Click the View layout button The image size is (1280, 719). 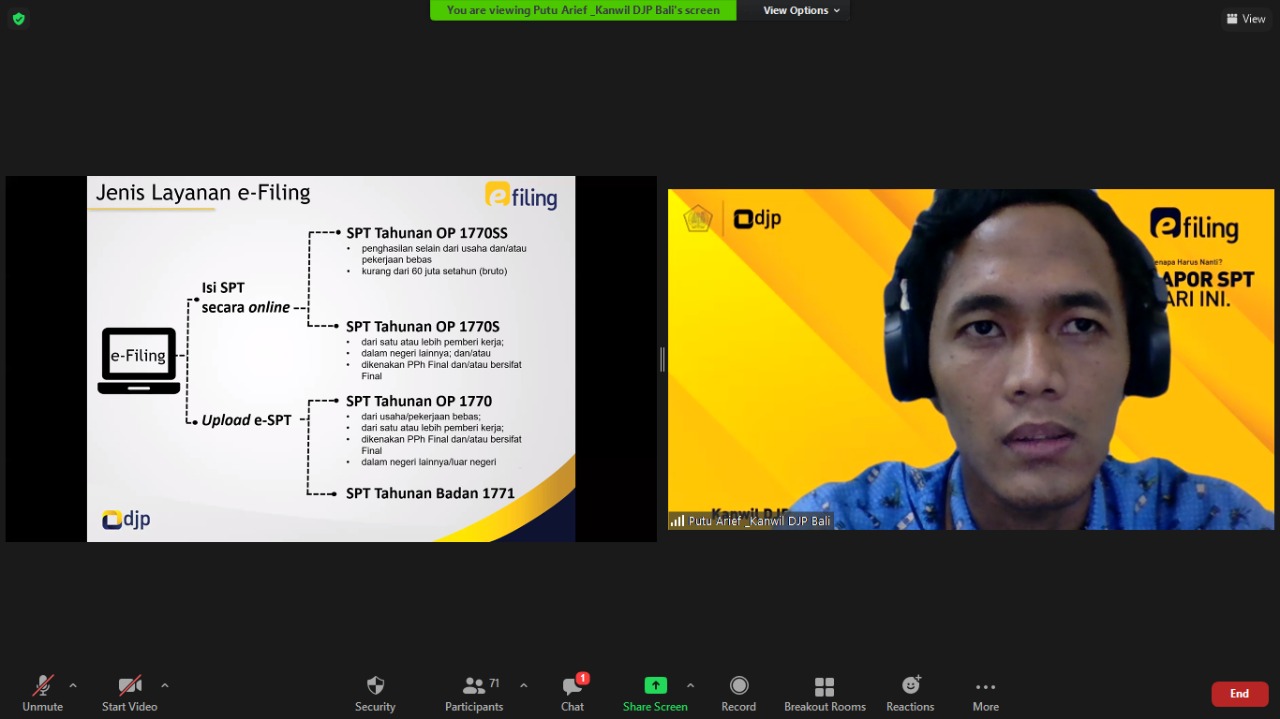click(1246, 19)
